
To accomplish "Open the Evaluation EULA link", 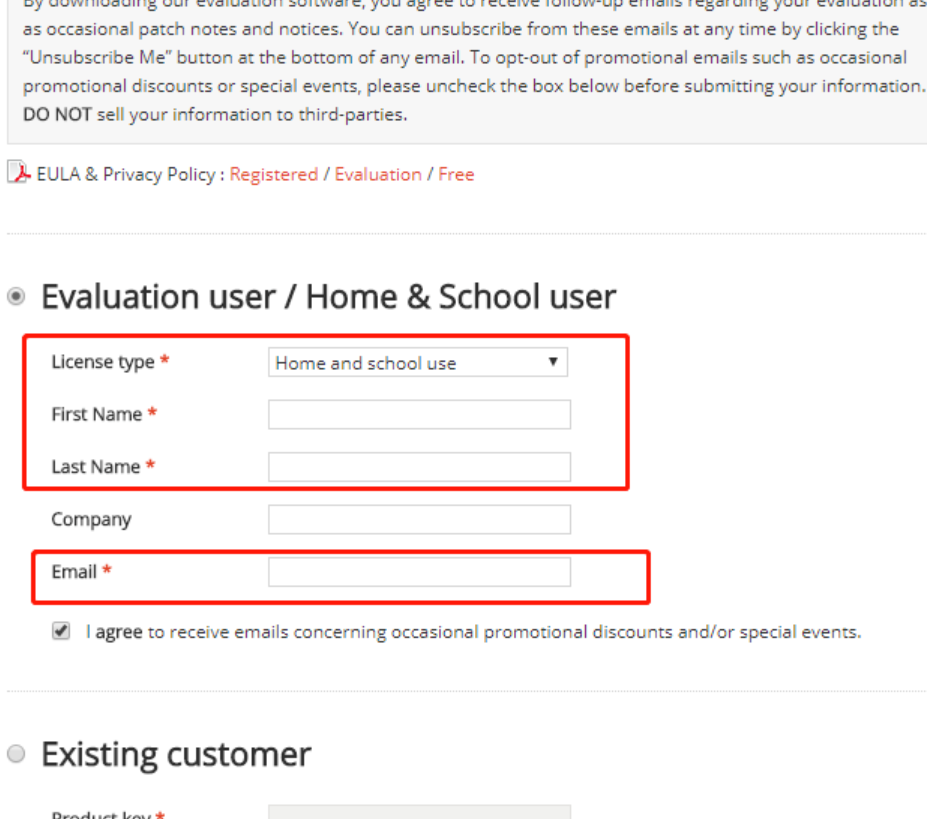I will (x=377, y=174).
